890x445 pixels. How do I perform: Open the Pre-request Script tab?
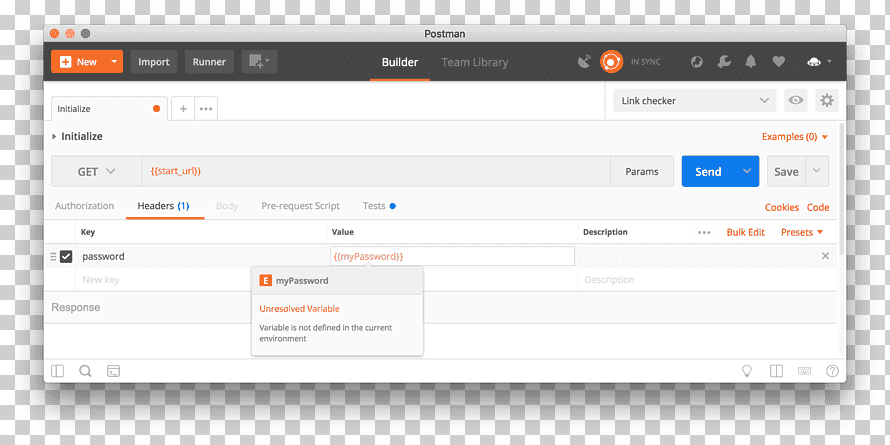[300, 206]
